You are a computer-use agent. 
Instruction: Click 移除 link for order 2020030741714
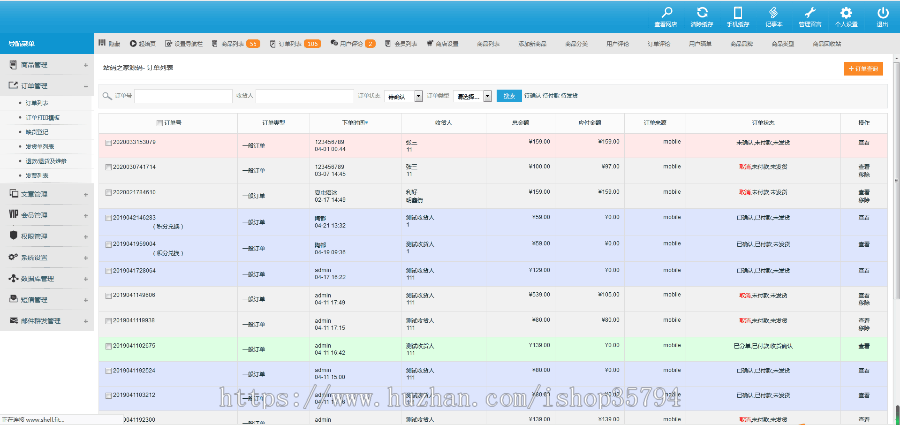pos(864,173)
